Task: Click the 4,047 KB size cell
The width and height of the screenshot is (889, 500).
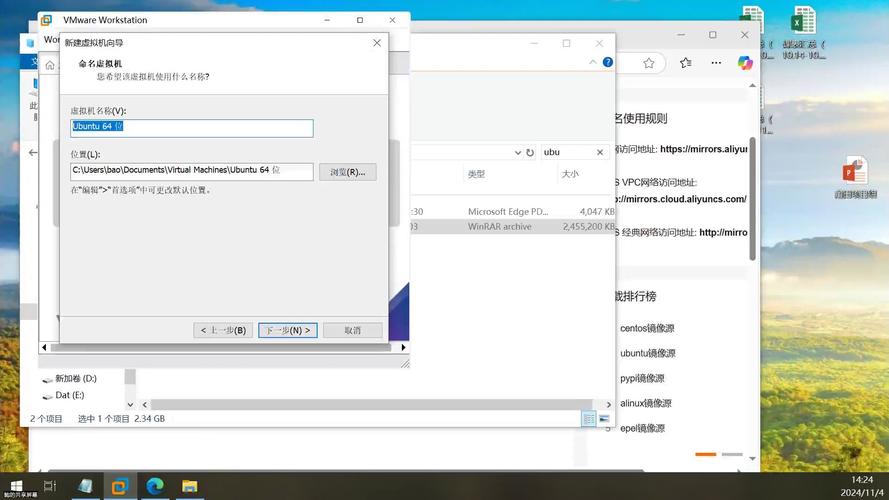Action: pyautogui.click(x=597, y=211)
